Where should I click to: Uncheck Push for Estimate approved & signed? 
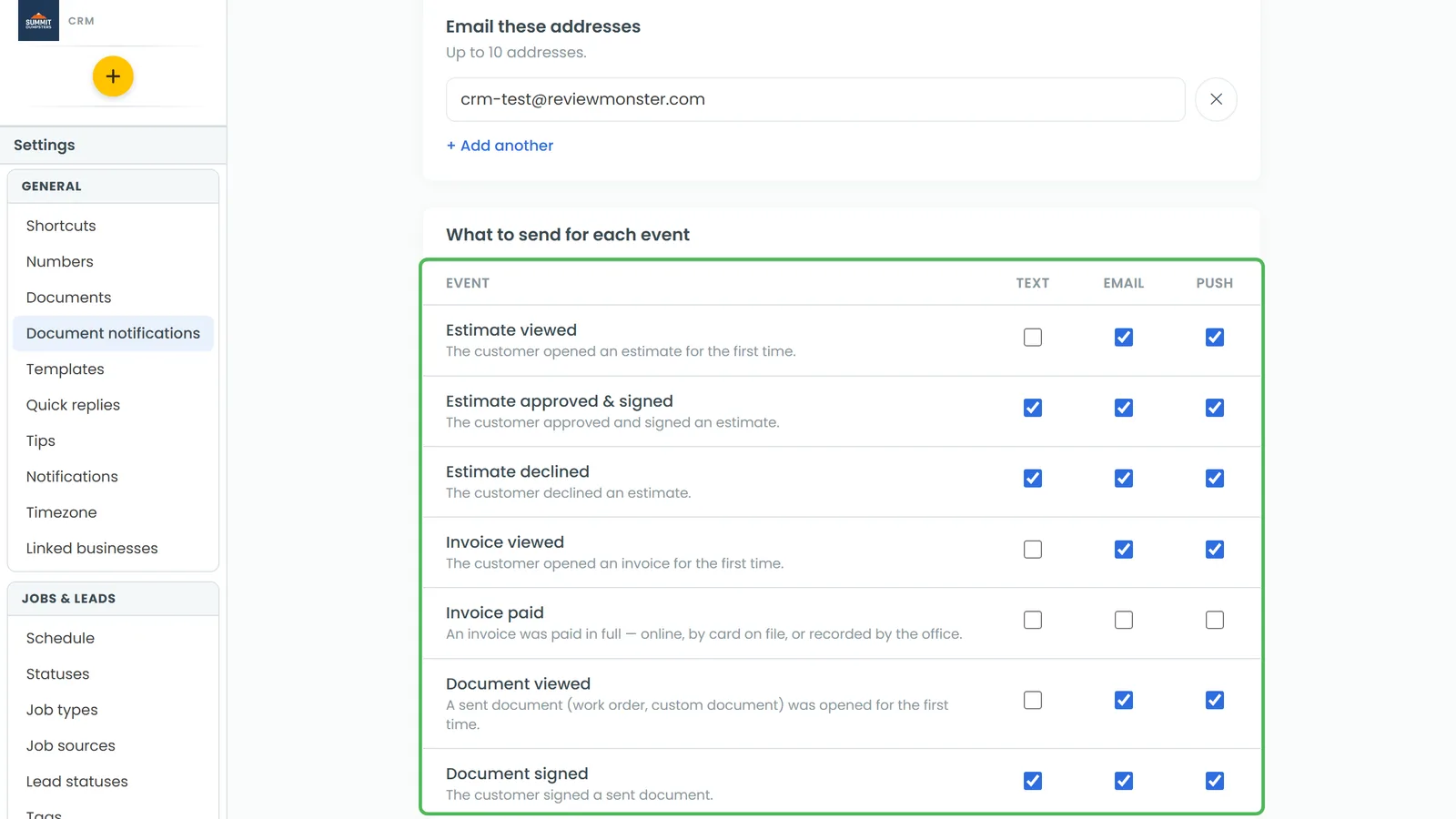pyautogui.click(x=1215, y=408)
